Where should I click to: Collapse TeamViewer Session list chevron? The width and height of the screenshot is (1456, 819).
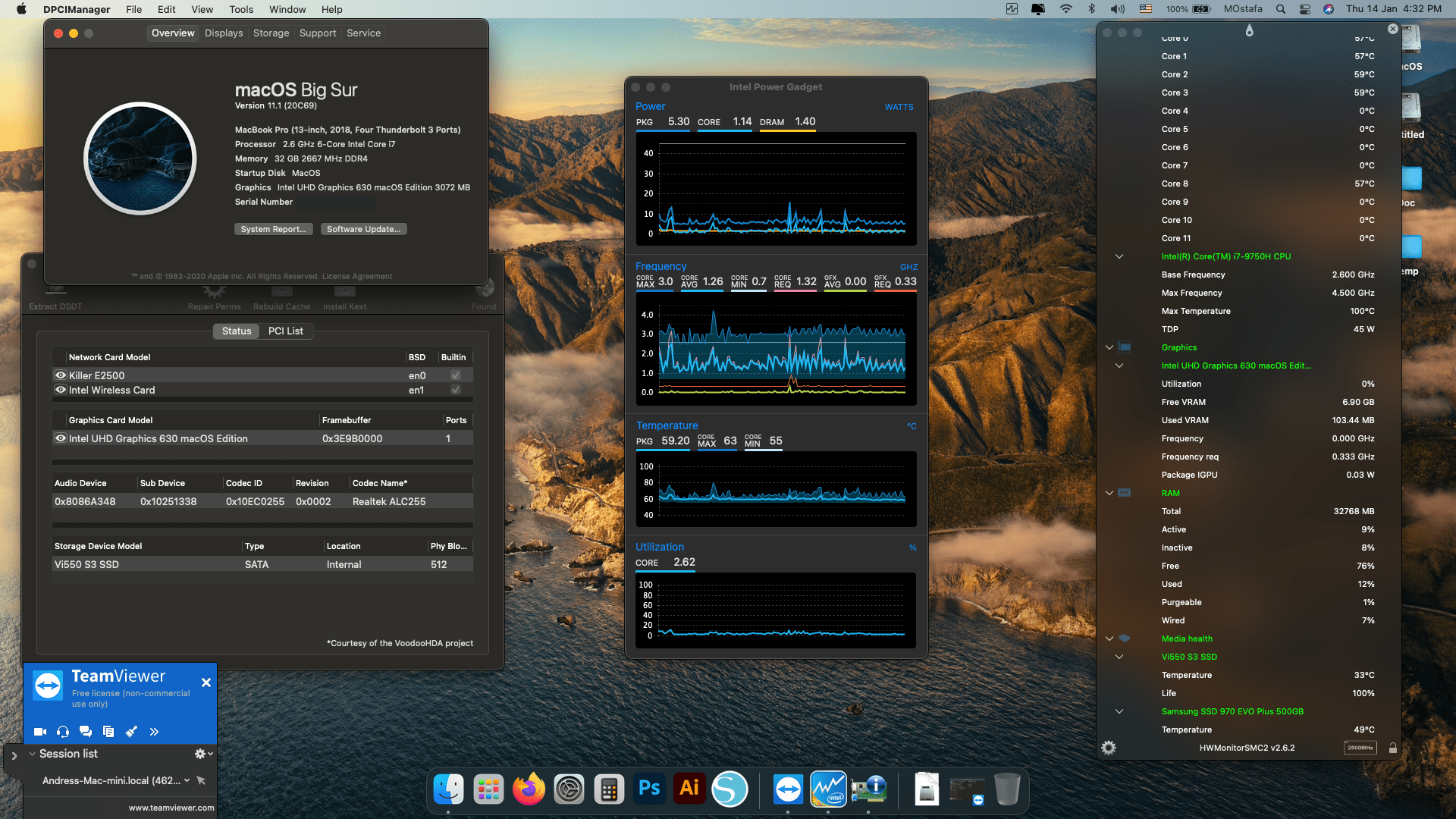tap(32, 754)
